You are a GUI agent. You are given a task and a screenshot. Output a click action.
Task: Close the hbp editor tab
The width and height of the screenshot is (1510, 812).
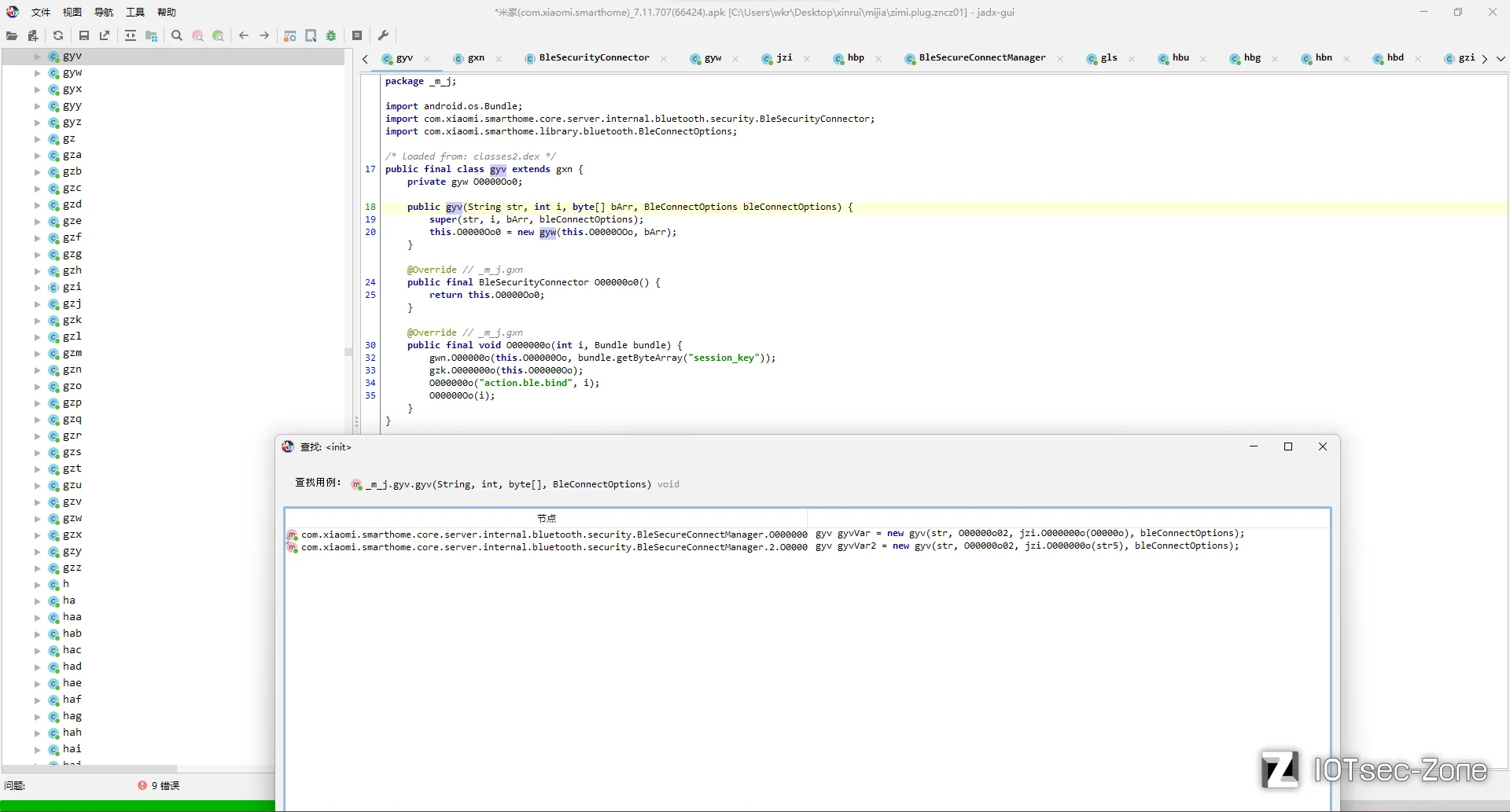pos(878,59)
